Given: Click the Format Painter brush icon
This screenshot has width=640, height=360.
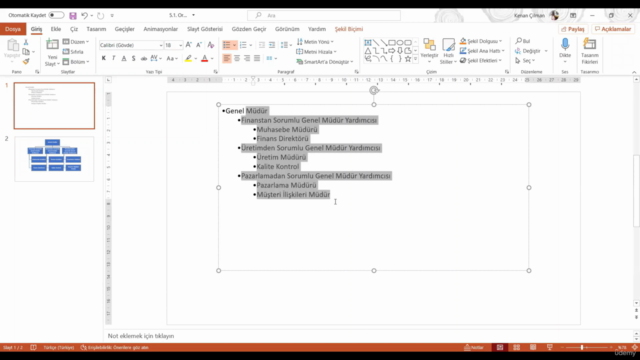Looking at the screenshot, I should (26, 62).
